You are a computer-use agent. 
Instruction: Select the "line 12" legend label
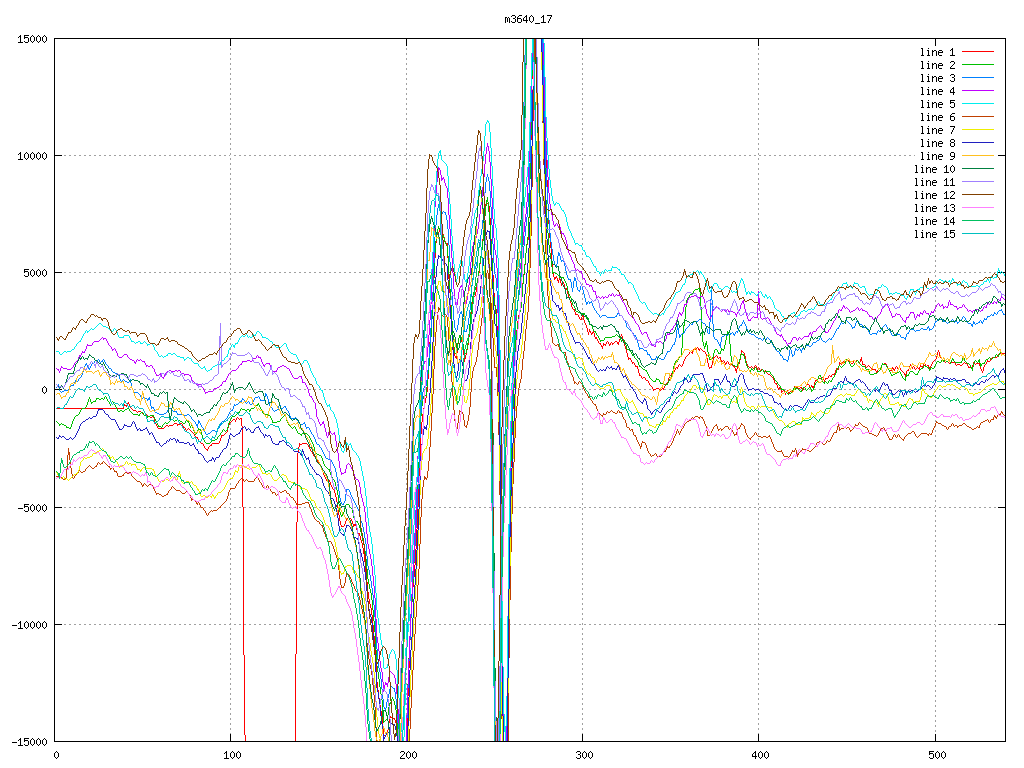coord(935,195)
